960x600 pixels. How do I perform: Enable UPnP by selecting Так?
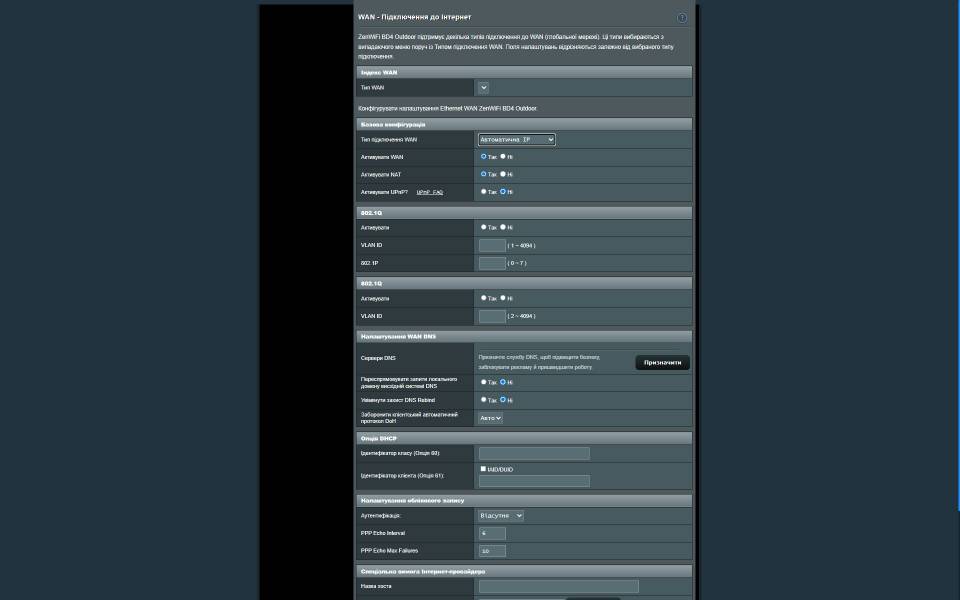tap(484, 192)
